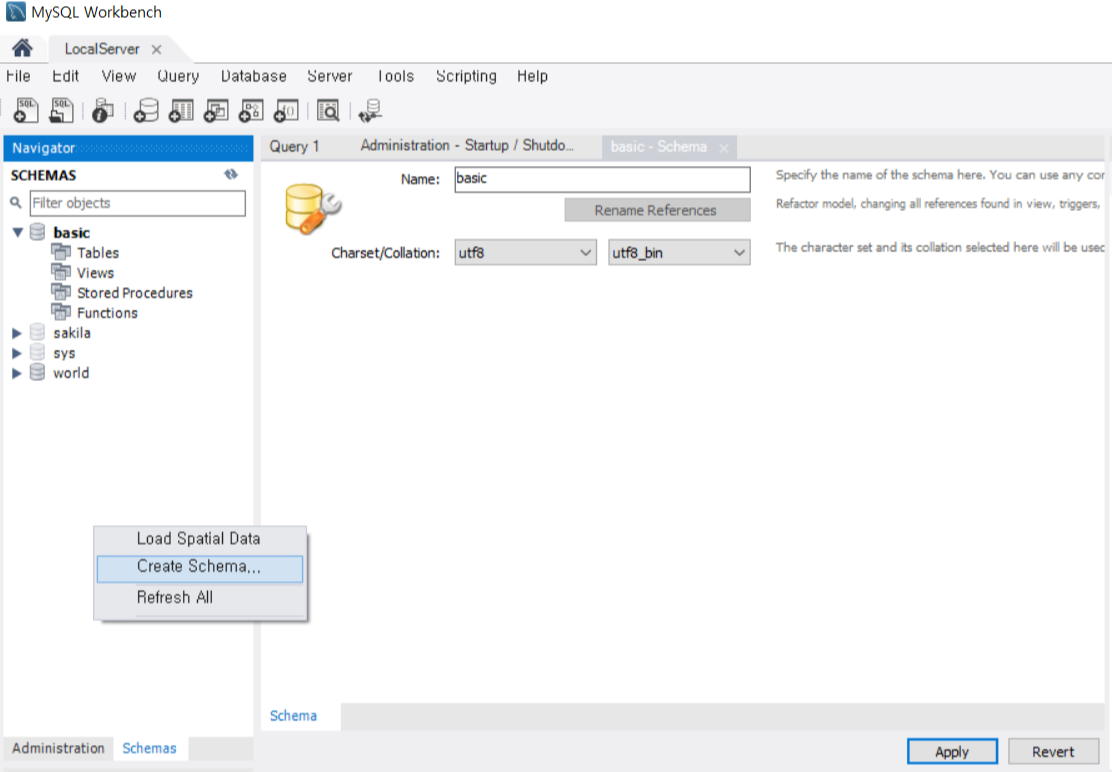Click the Filter objects search field
Viewport: 1112px width, 772px height.
pyautogui.click(x=138, y=203)
